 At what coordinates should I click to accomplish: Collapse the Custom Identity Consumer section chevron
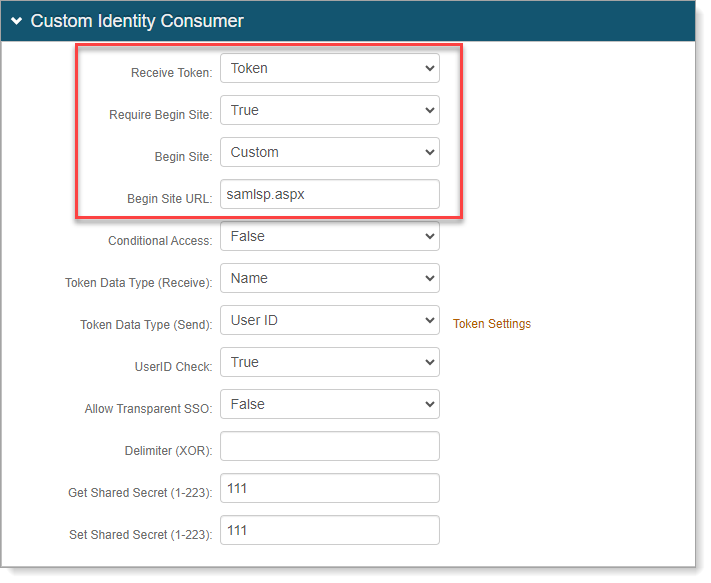pyautogui.click(x=16, y=21)
